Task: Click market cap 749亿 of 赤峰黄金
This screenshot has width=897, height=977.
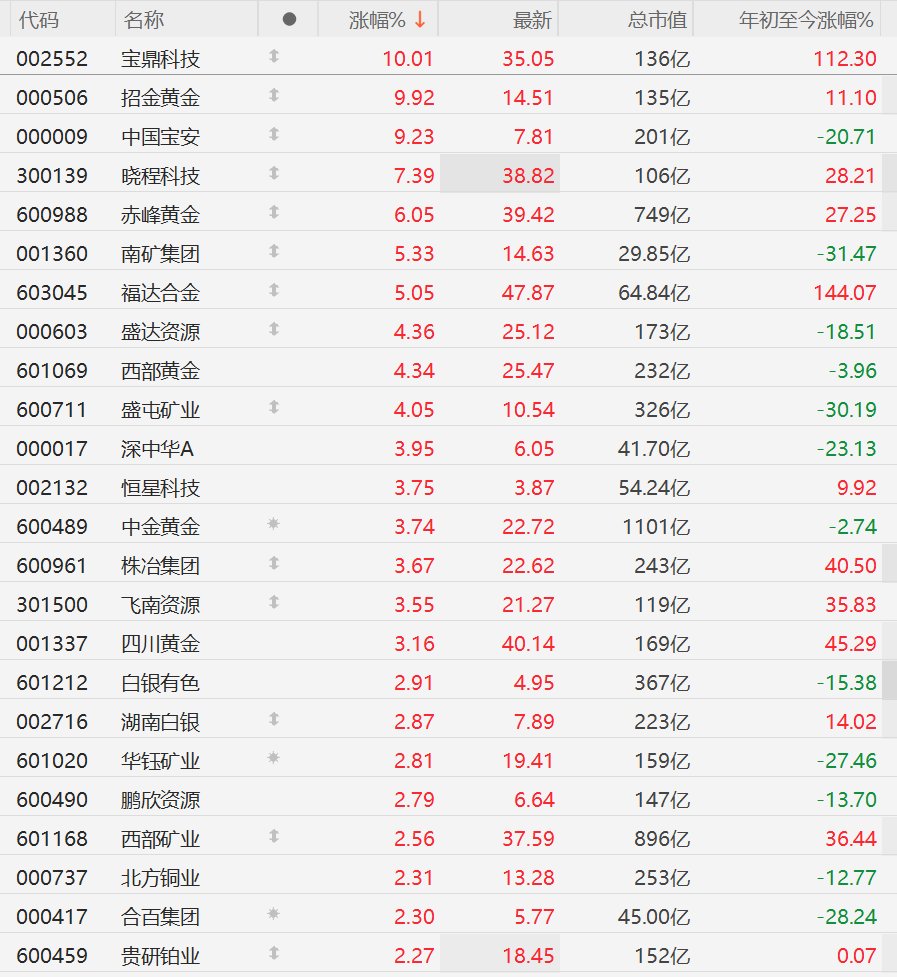Action: pyautogui.click(x=662, y=215)
